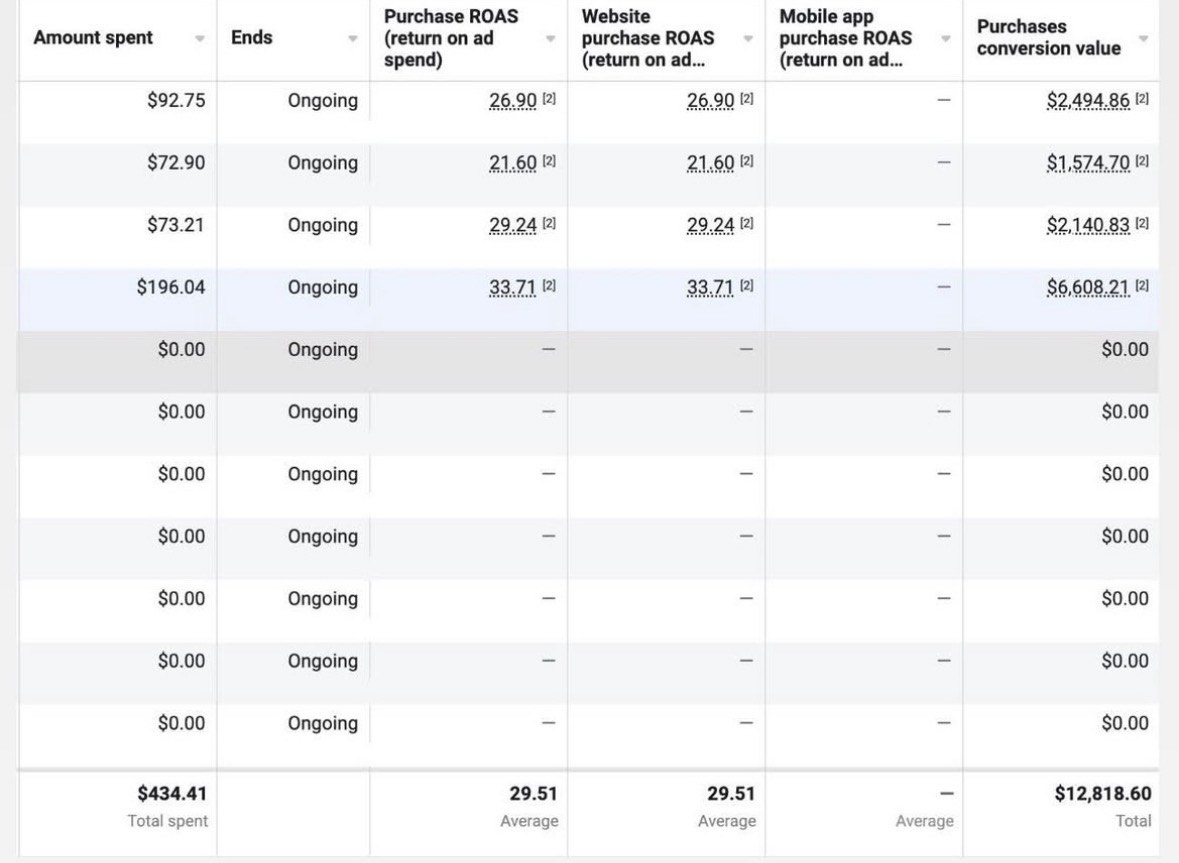The image size is (1179, 863).
Task: Click footnote marker beside 21.60 in Website purchase ROAS column
Action: [746, 162]
